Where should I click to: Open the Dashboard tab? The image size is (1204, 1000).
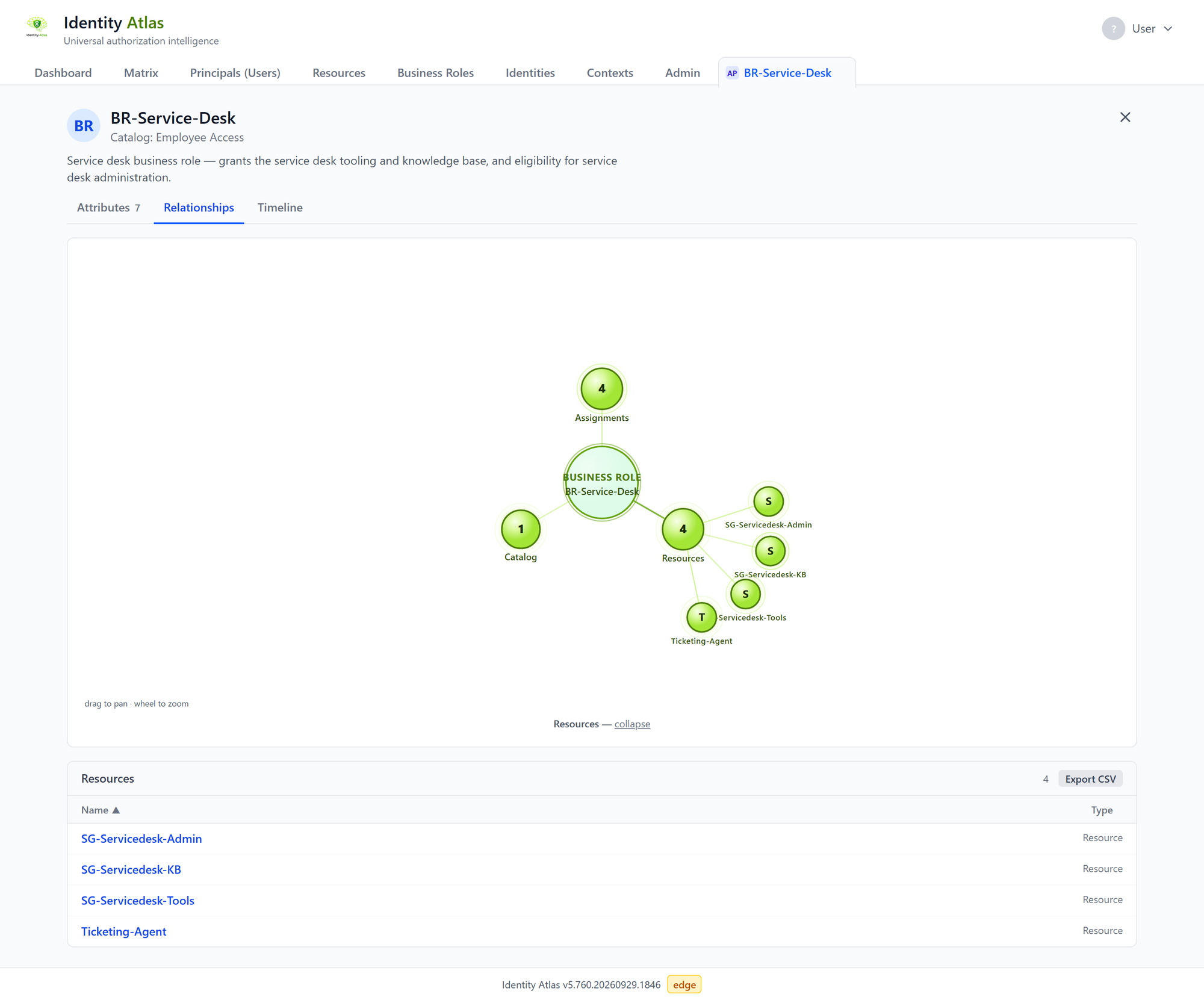click(63, 73)
